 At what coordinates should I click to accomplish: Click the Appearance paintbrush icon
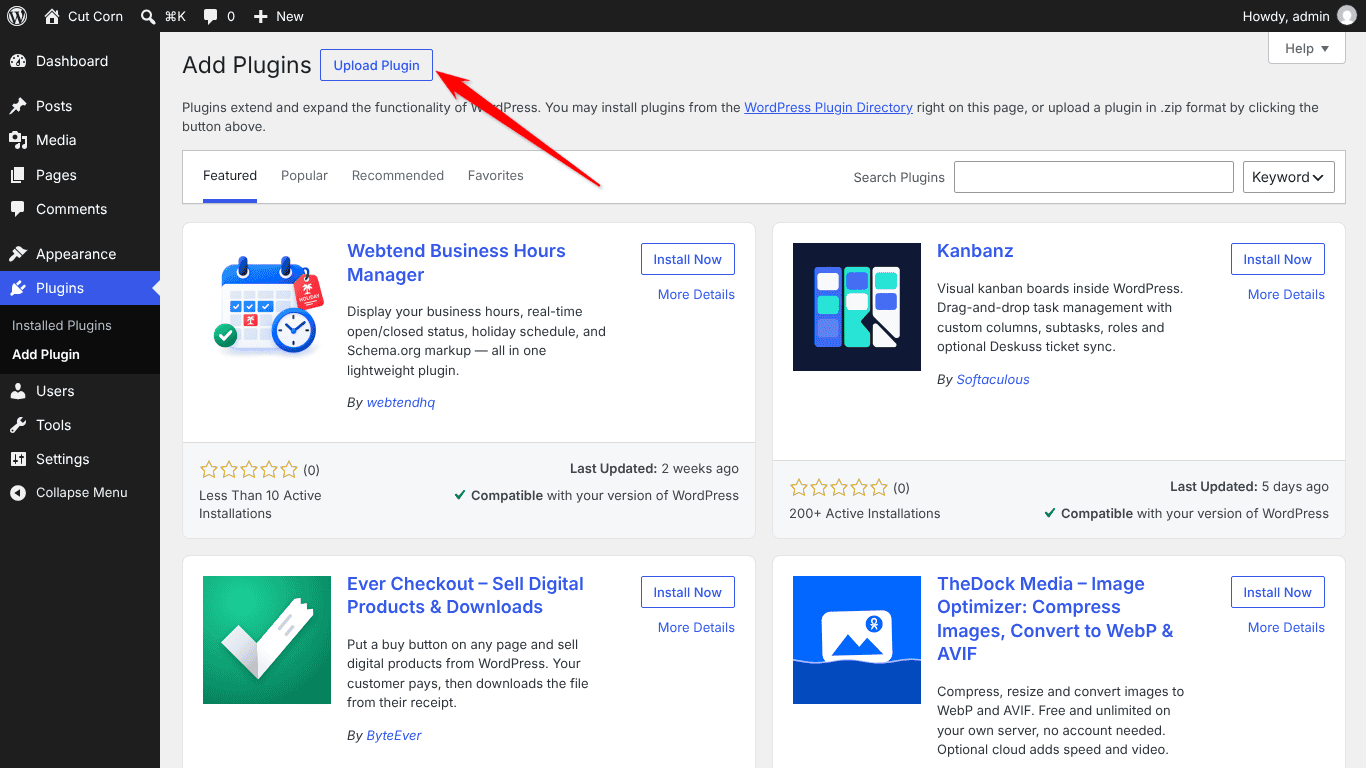[x=18, y=254]
